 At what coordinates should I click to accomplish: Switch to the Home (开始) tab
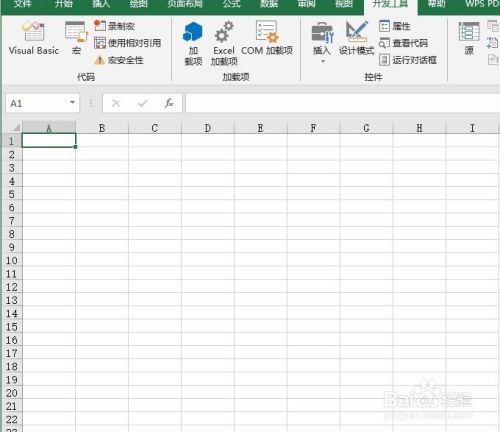click(x=63, y=4)
